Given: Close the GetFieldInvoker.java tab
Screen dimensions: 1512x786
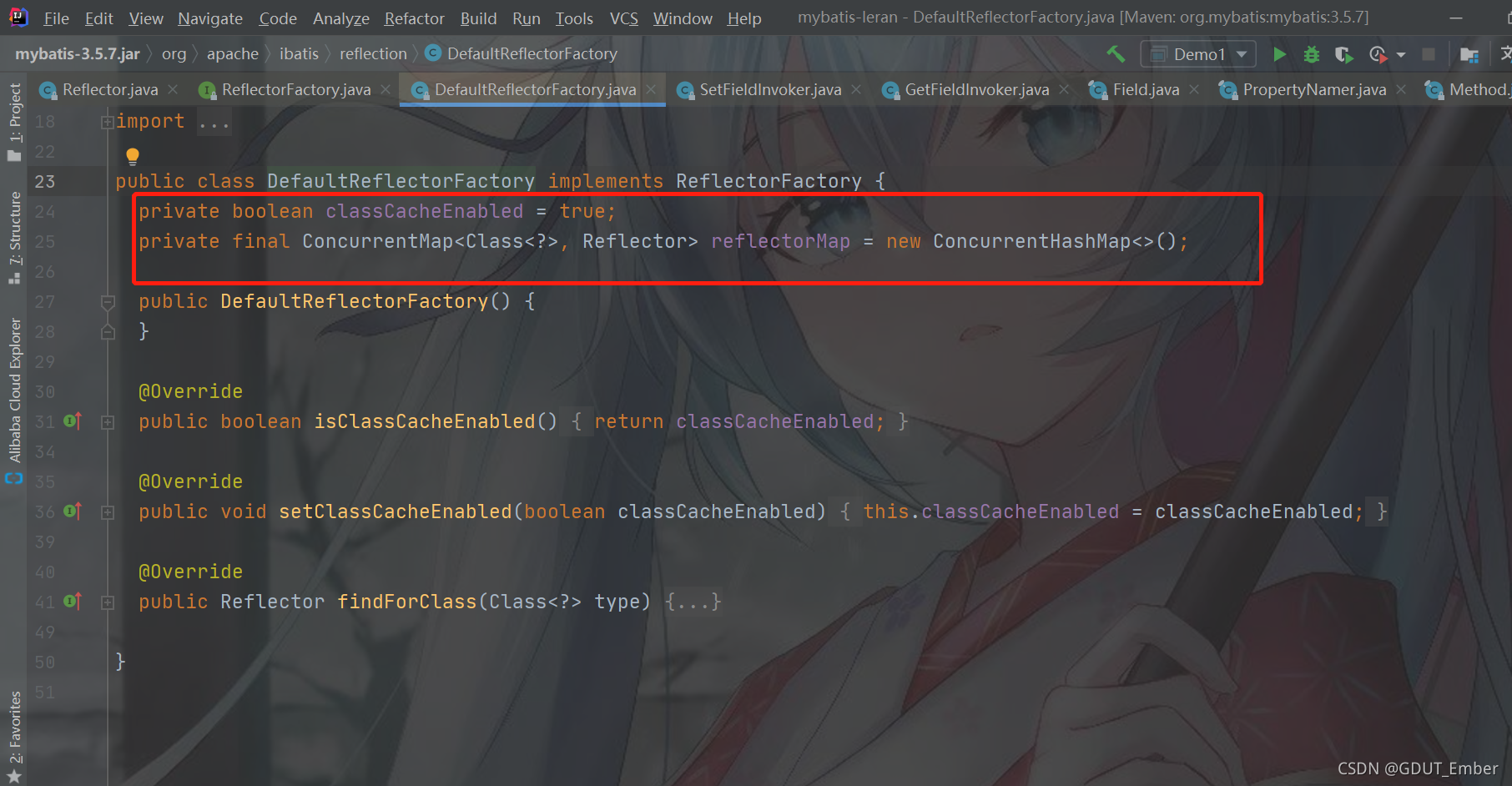Looking at the screenshot, I should tap(1064, 89).
